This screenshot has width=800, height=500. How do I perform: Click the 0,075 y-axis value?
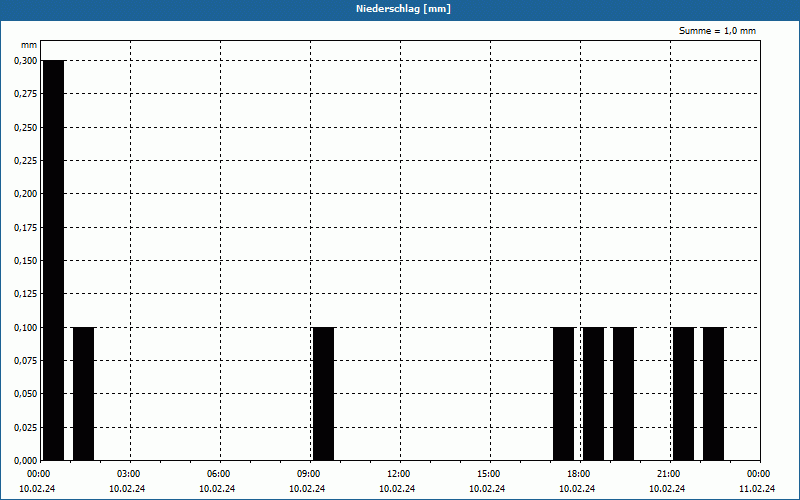coord(26,361)
